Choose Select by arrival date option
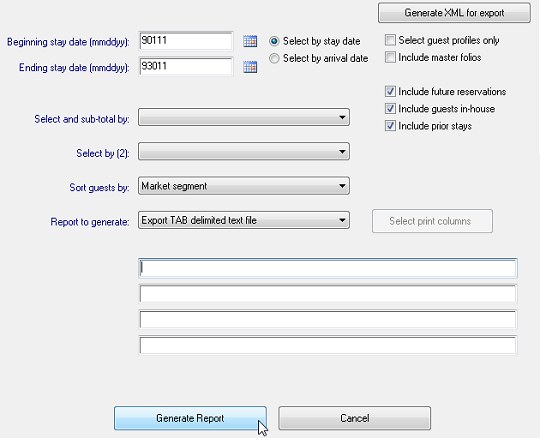 coord(274,58)
